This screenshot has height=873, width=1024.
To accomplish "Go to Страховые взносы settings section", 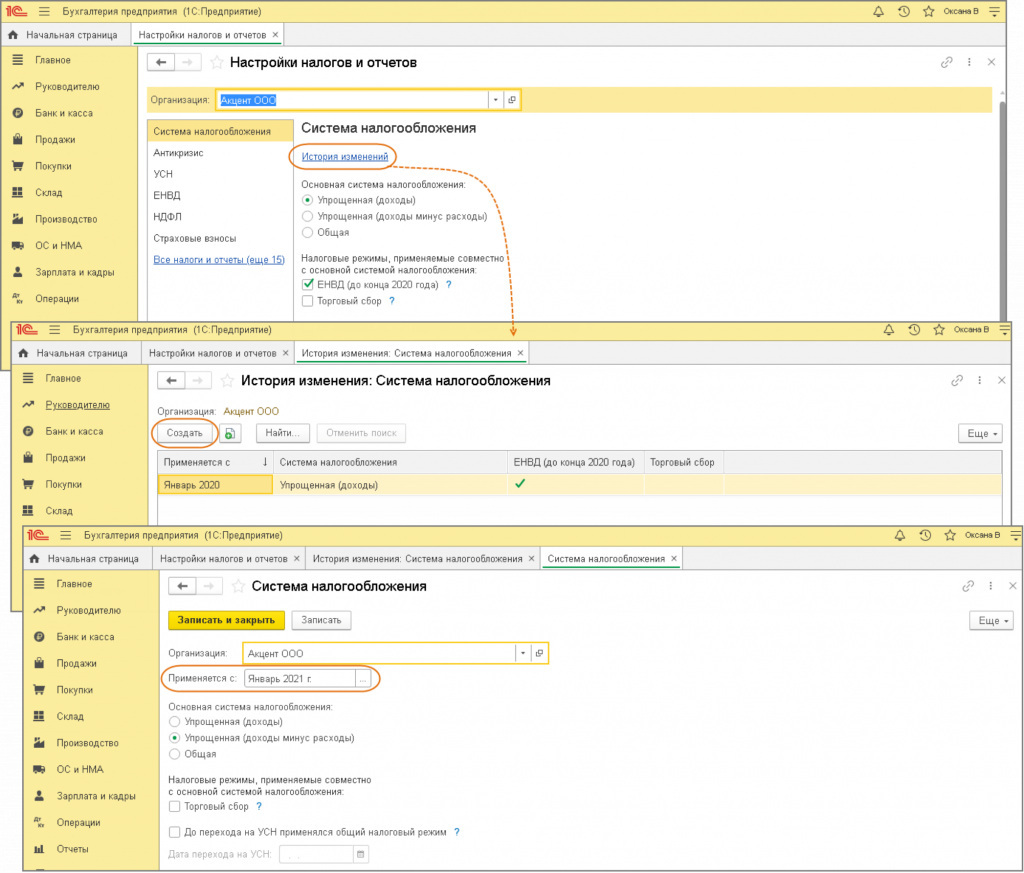I will click(194, 239).
